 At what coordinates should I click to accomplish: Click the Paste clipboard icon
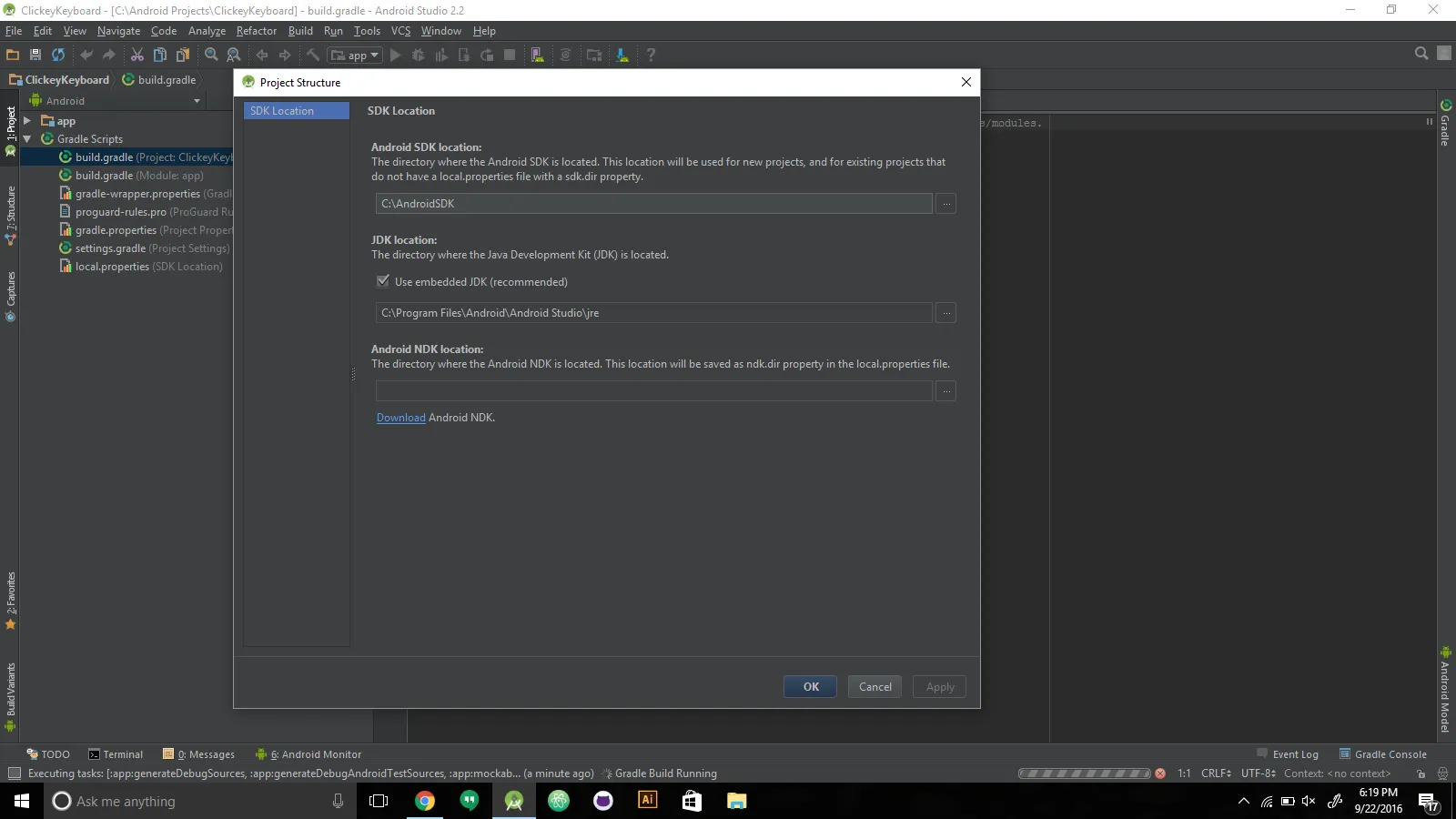tap(183, 55)
